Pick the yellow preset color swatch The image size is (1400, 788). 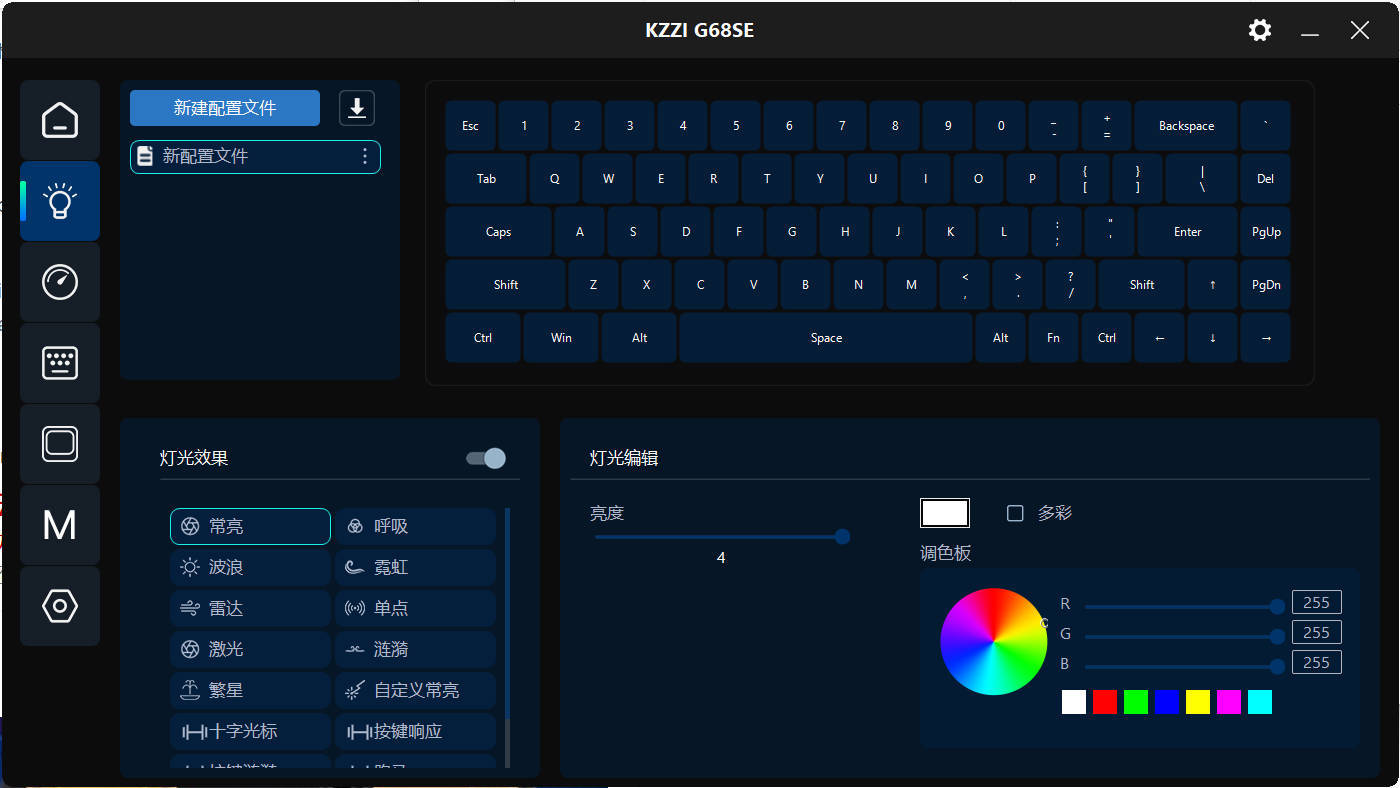pyautogui.click(x=1198, y=702)
